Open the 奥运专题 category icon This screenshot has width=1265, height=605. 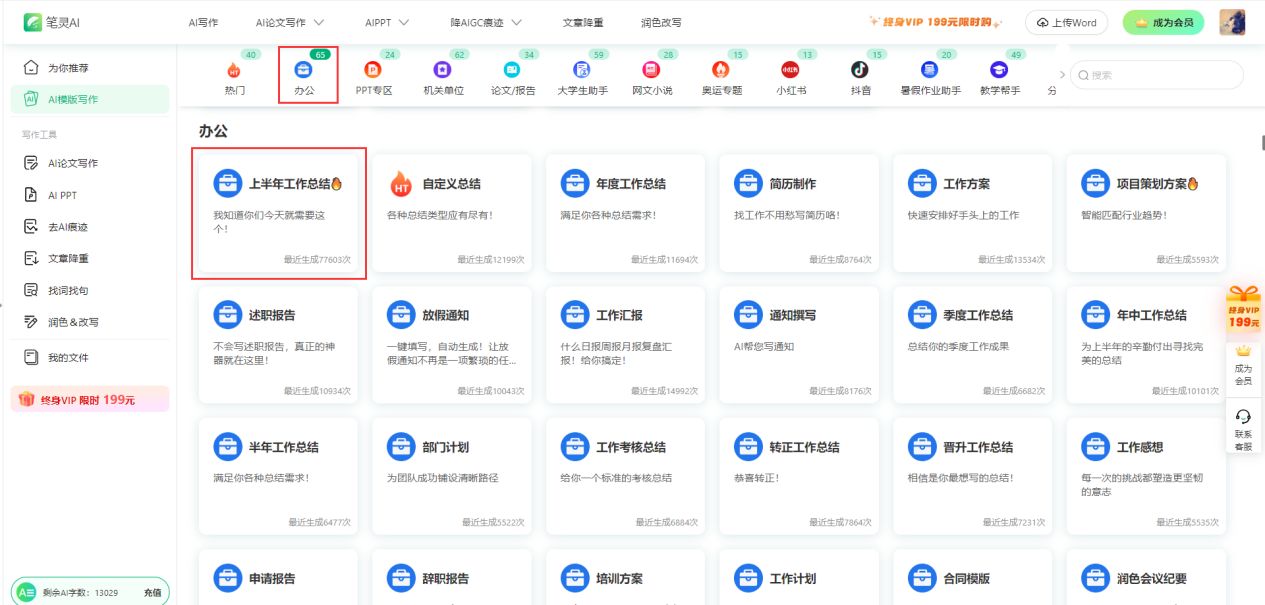click(x=721, y=70)
